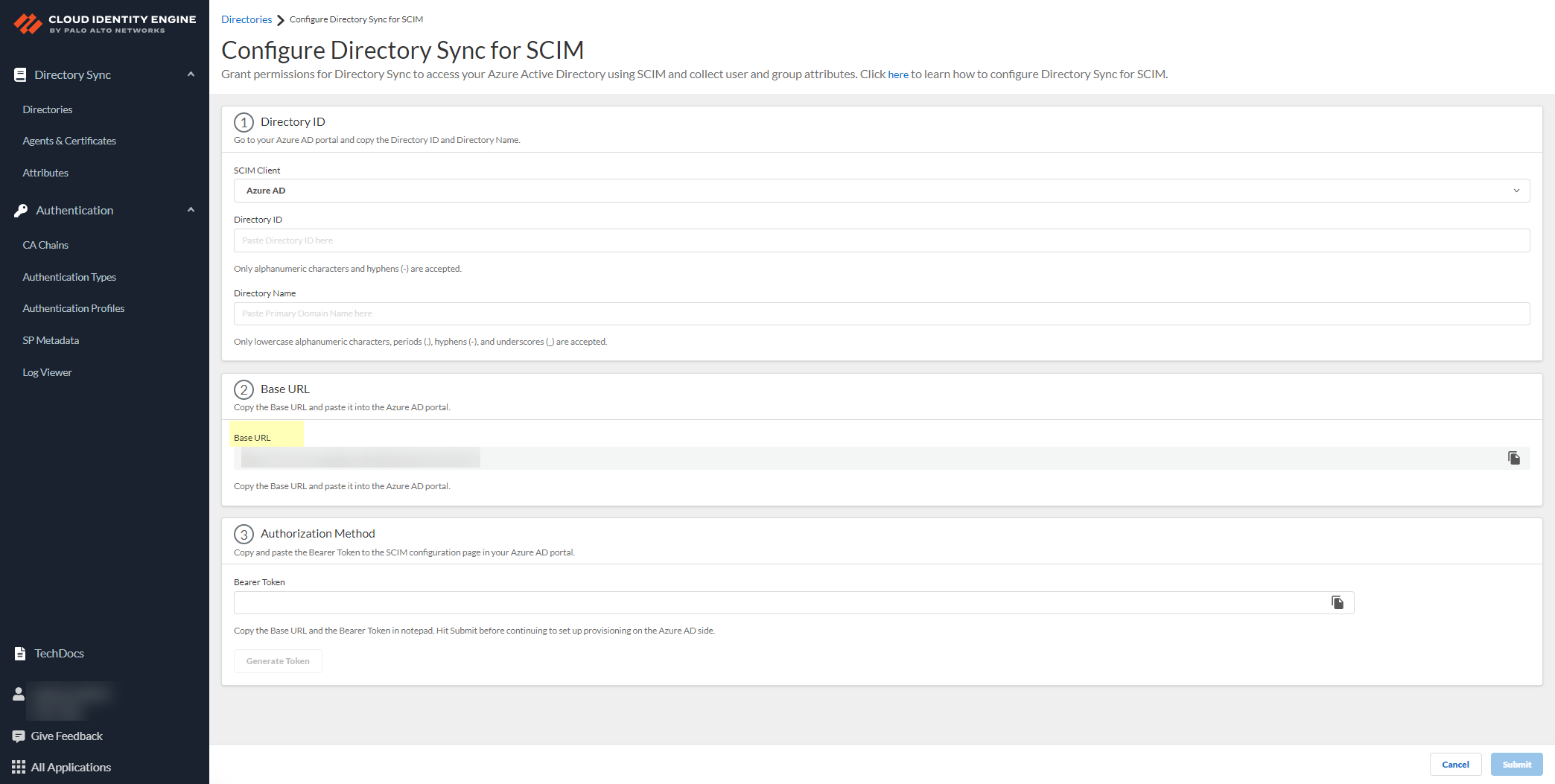Click the Cancel button
This screenshot has height=784, width=1555.
(x=1455, y=764)
